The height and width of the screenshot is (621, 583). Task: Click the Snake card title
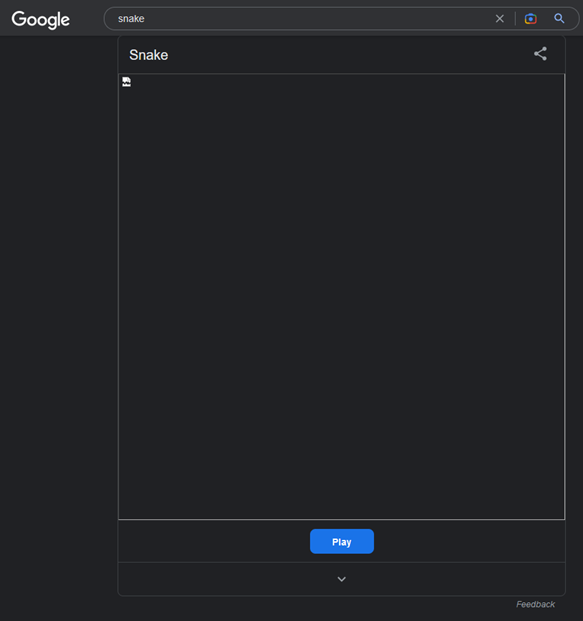(149, 55)
